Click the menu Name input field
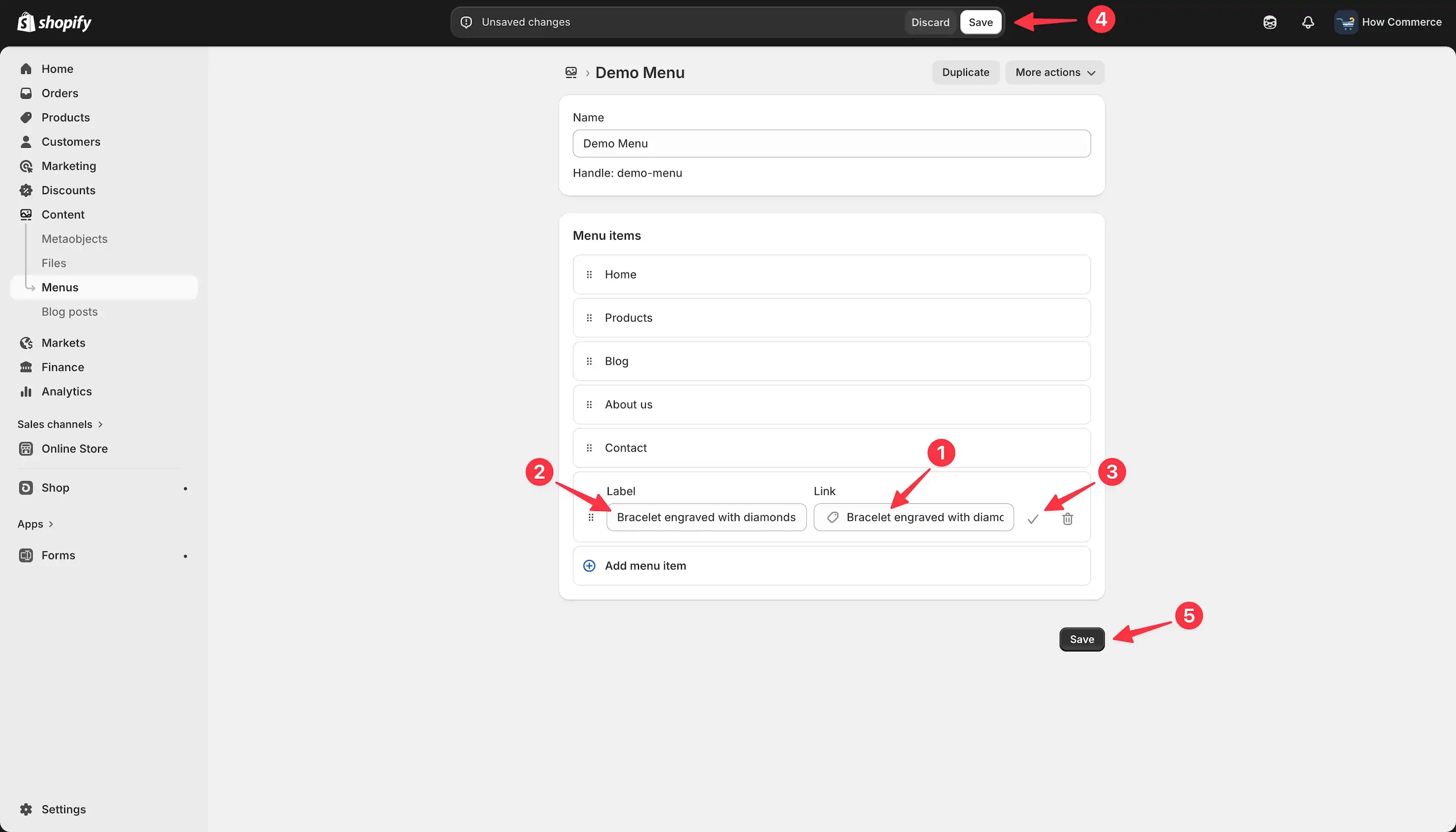The image size is (1456, 832). [x=831, y=144]
